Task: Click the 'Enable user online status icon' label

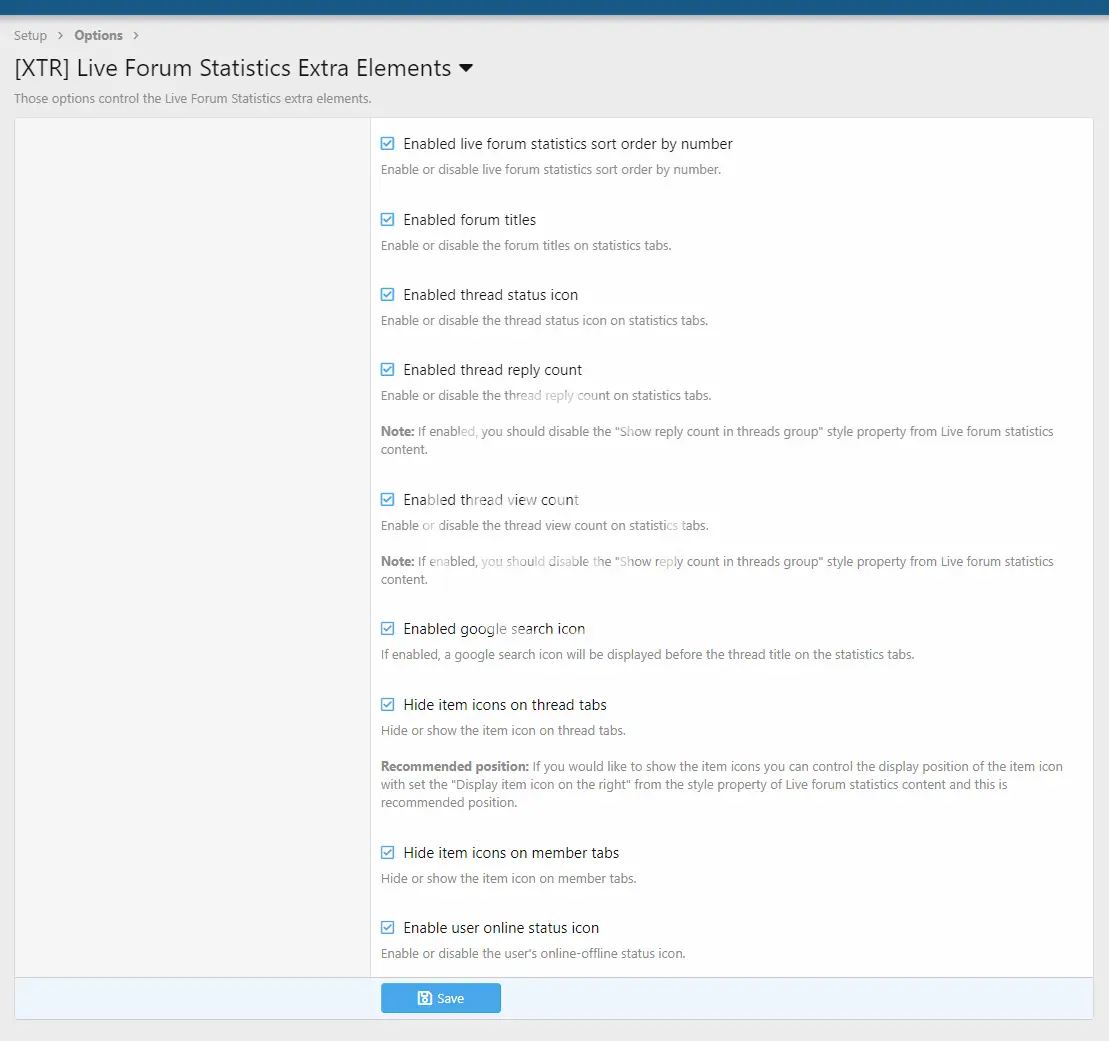Action: click(501, 928)
